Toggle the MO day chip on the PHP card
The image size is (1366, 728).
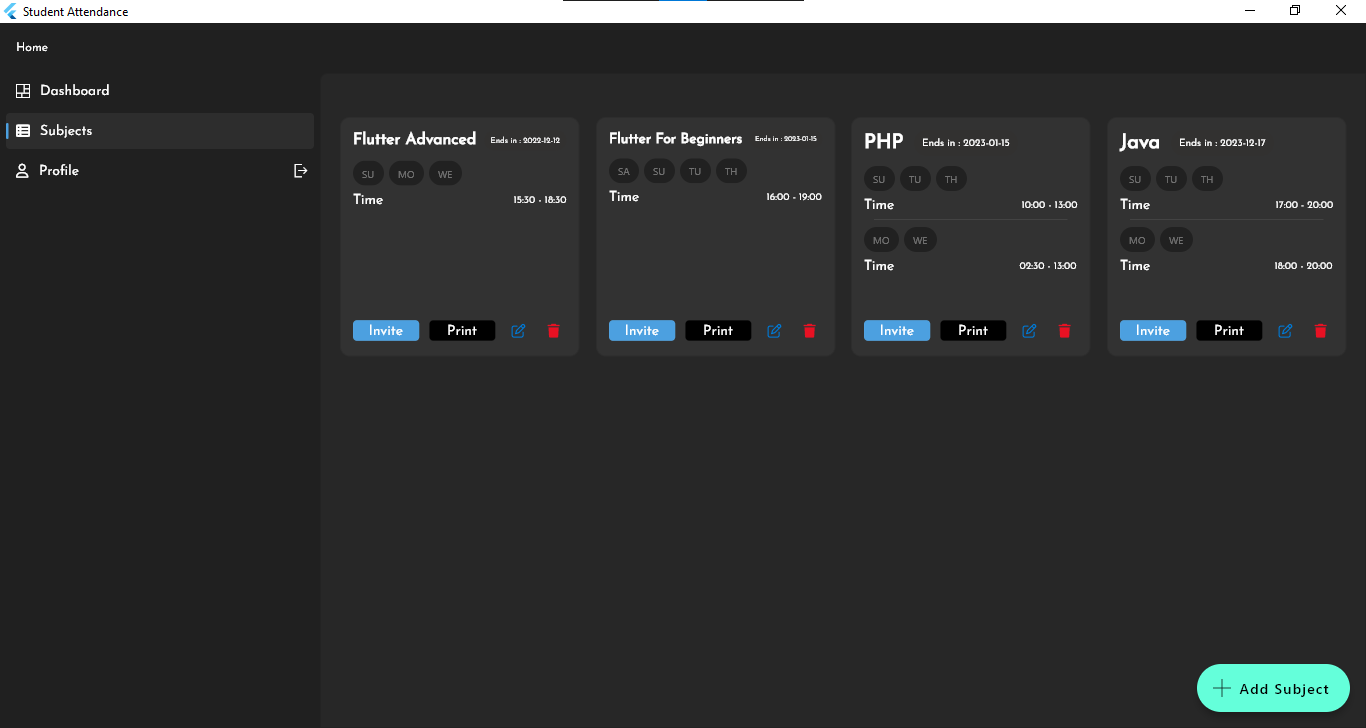coord(881,239)
